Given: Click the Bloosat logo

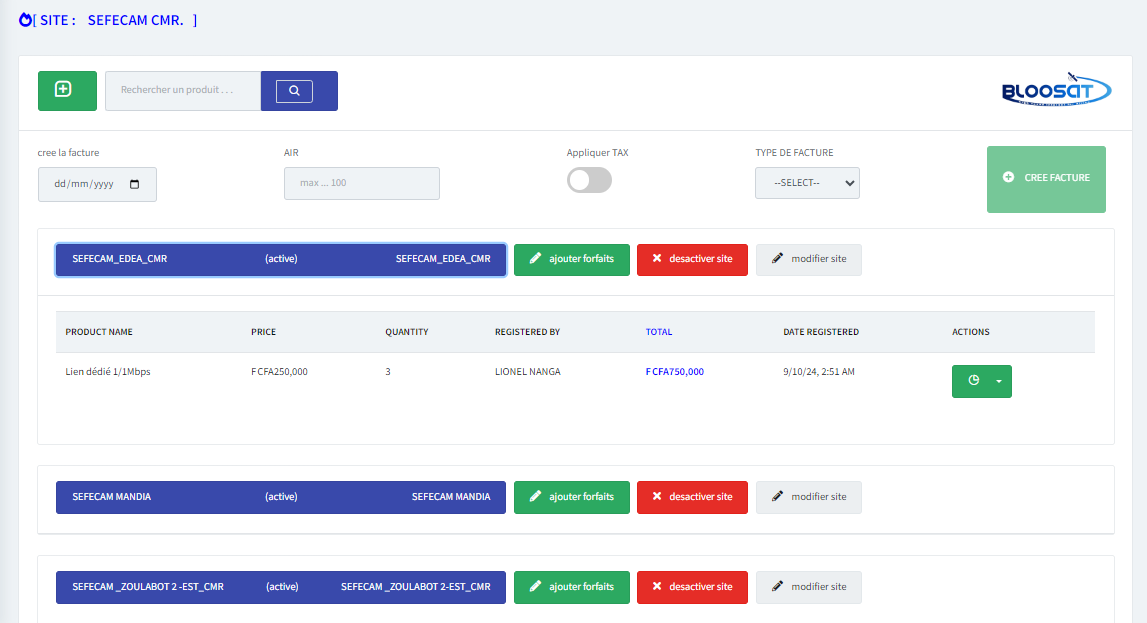Looking at the screenshot, I should coord(1056,90).
